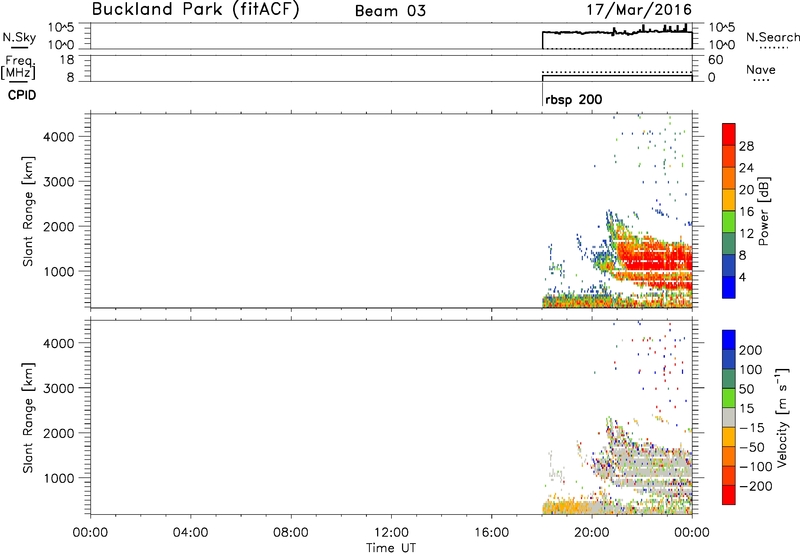The height and width of the screenshot is (554, 800).
Task: Click the 'Nave' legend label
Action: pos(761,69)
